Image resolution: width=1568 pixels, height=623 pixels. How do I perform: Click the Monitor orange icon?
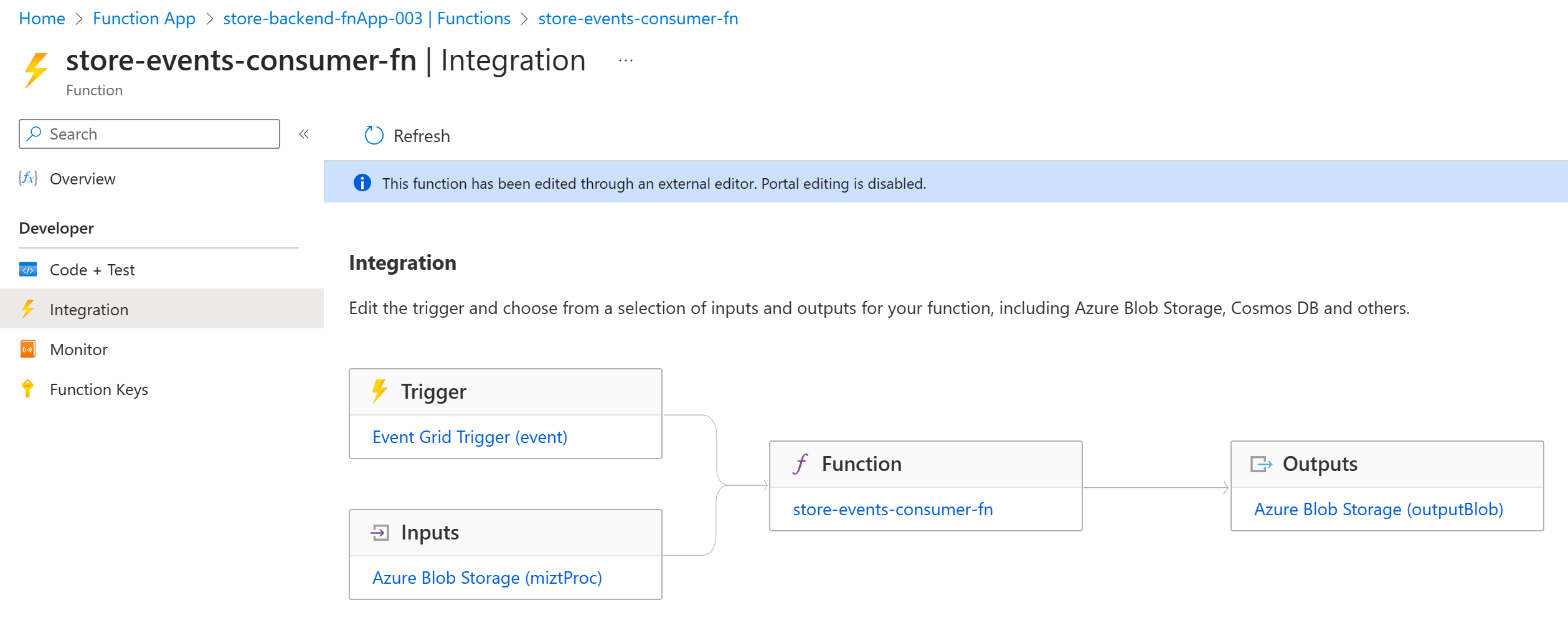point(28,350)
